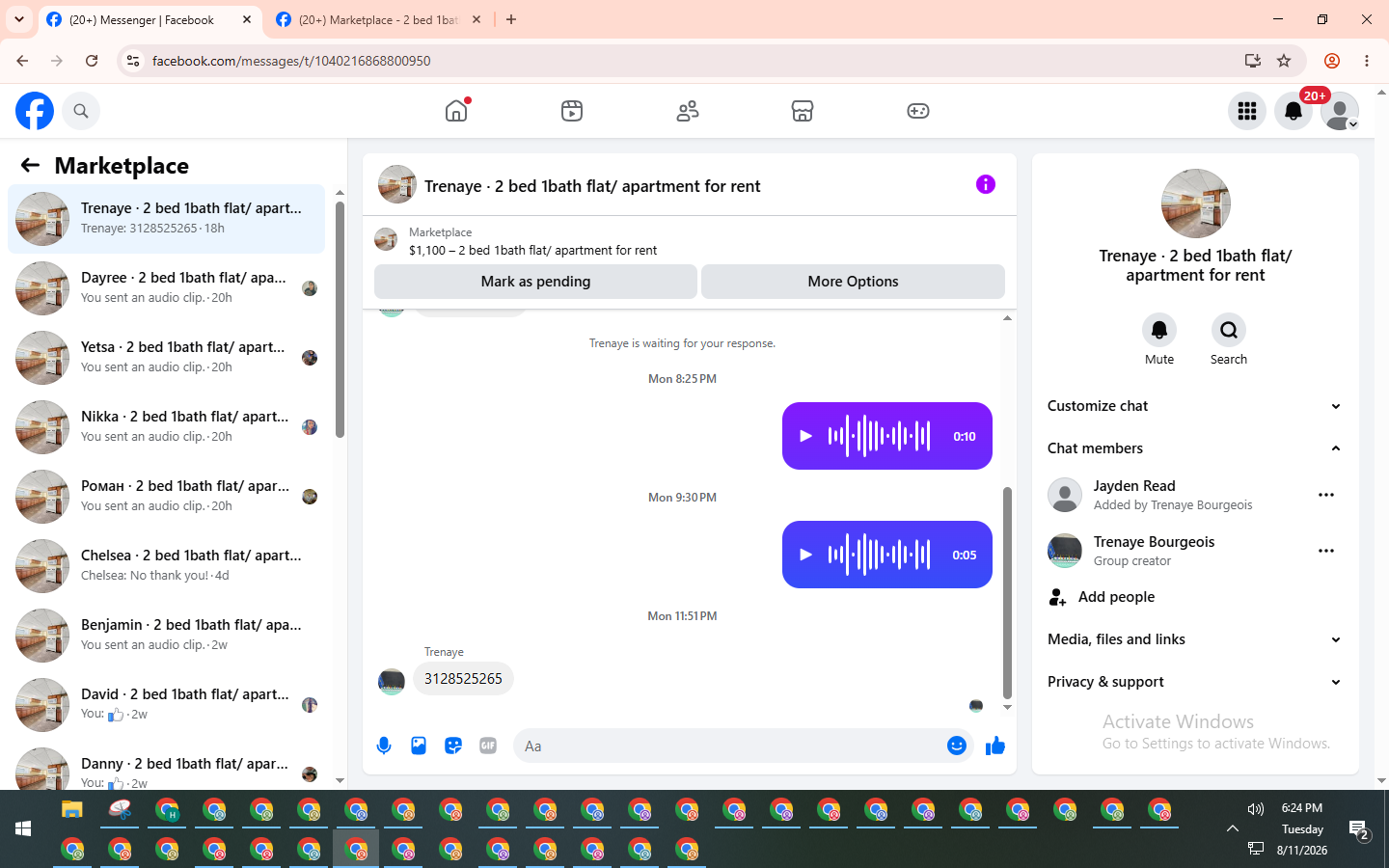Open the Роман apartment conversation

click(x=167, y=497)
